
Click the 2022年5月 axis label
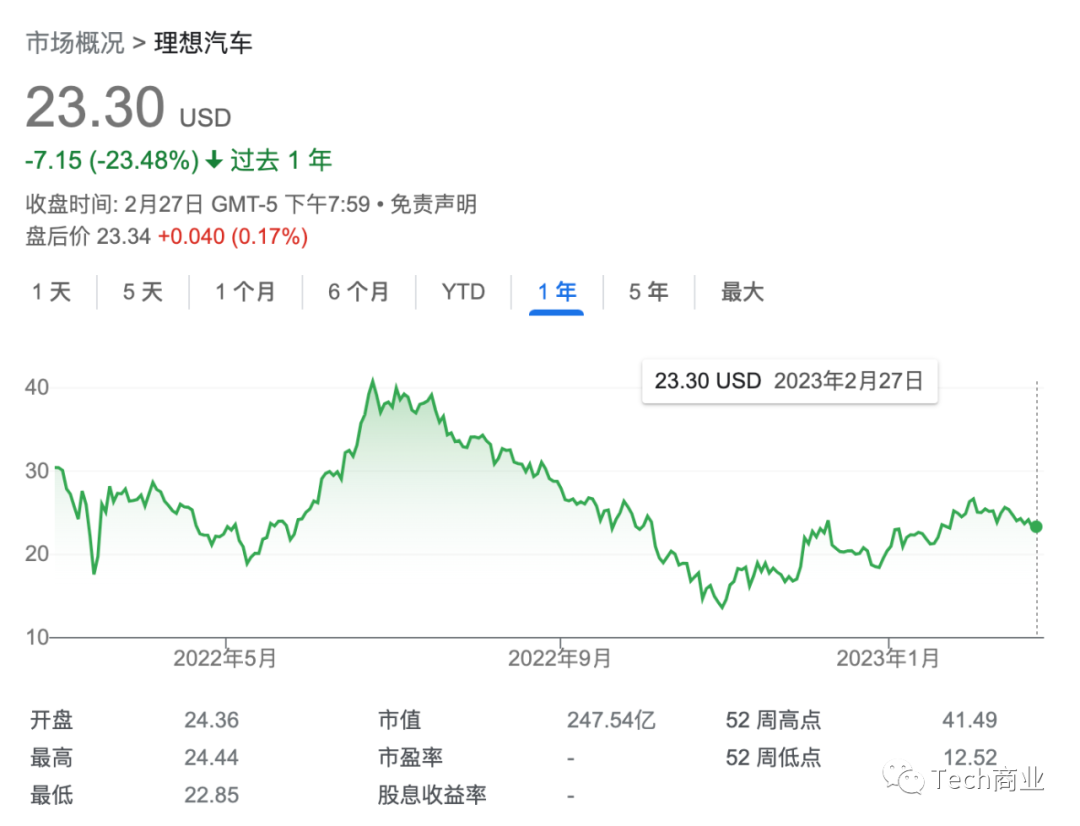pos(225,659)
